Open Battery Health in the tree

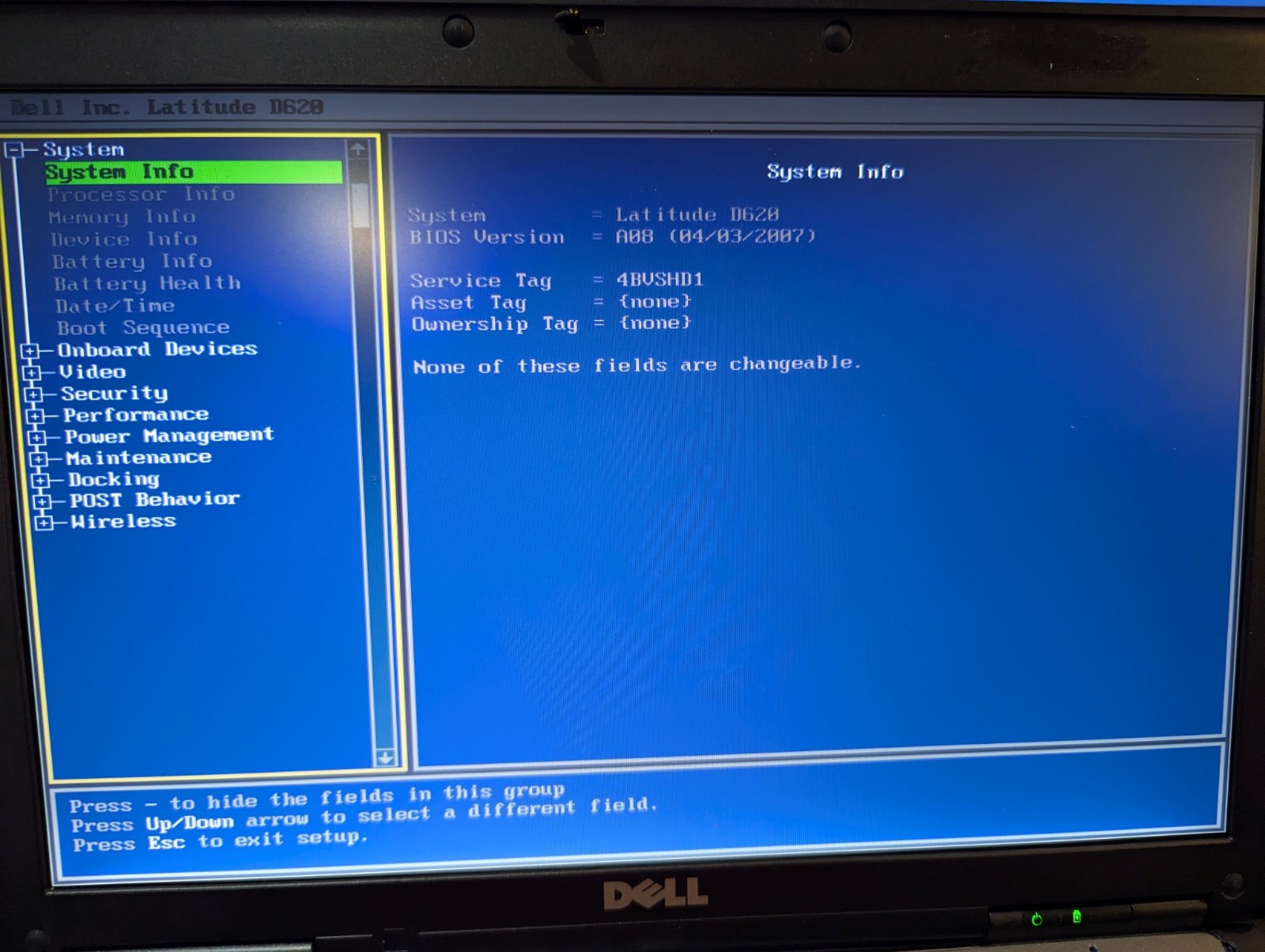point(147,284)
